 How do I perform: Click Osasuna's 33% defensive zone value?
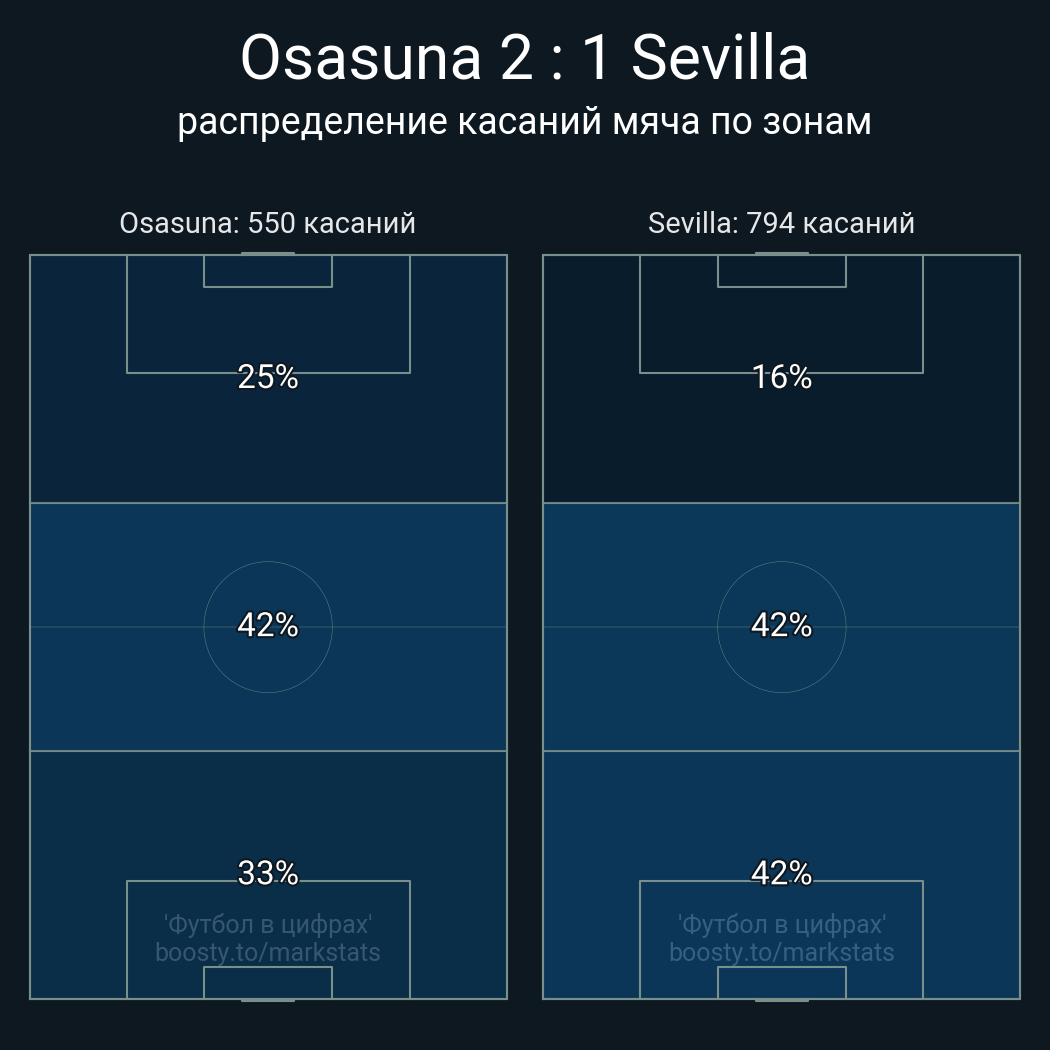pyautogui.click(x=268, y=873)
